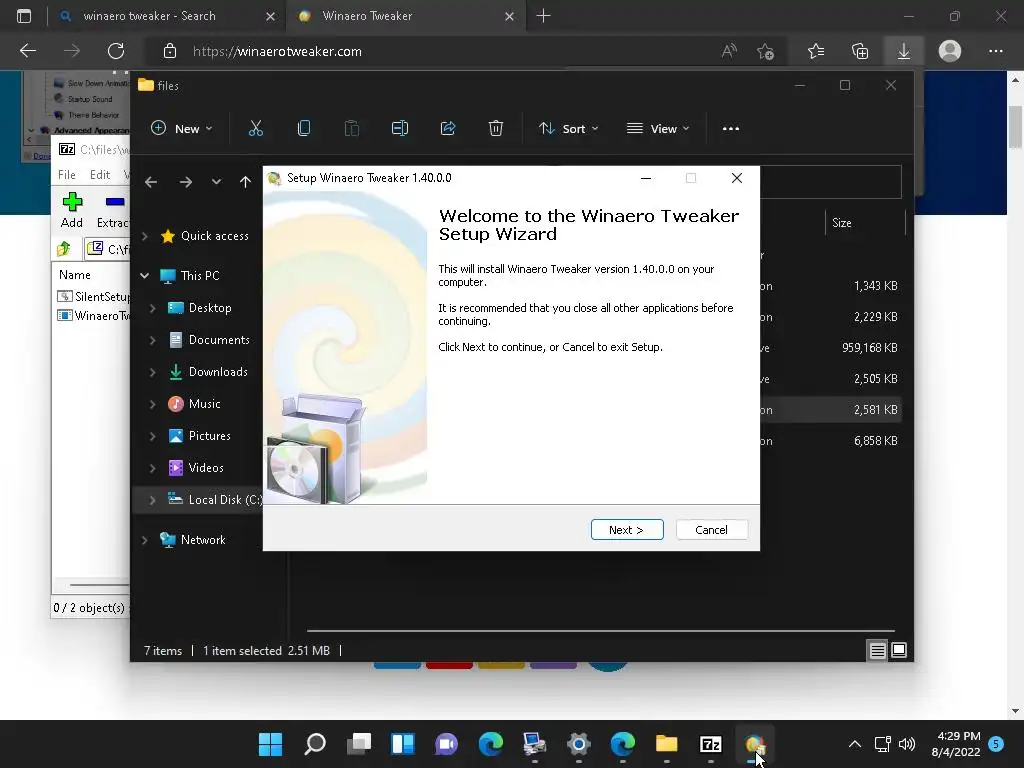Open Edge Settings and more menu
1024x768 pixels.
pyautogui.click(x=995, y=51)
